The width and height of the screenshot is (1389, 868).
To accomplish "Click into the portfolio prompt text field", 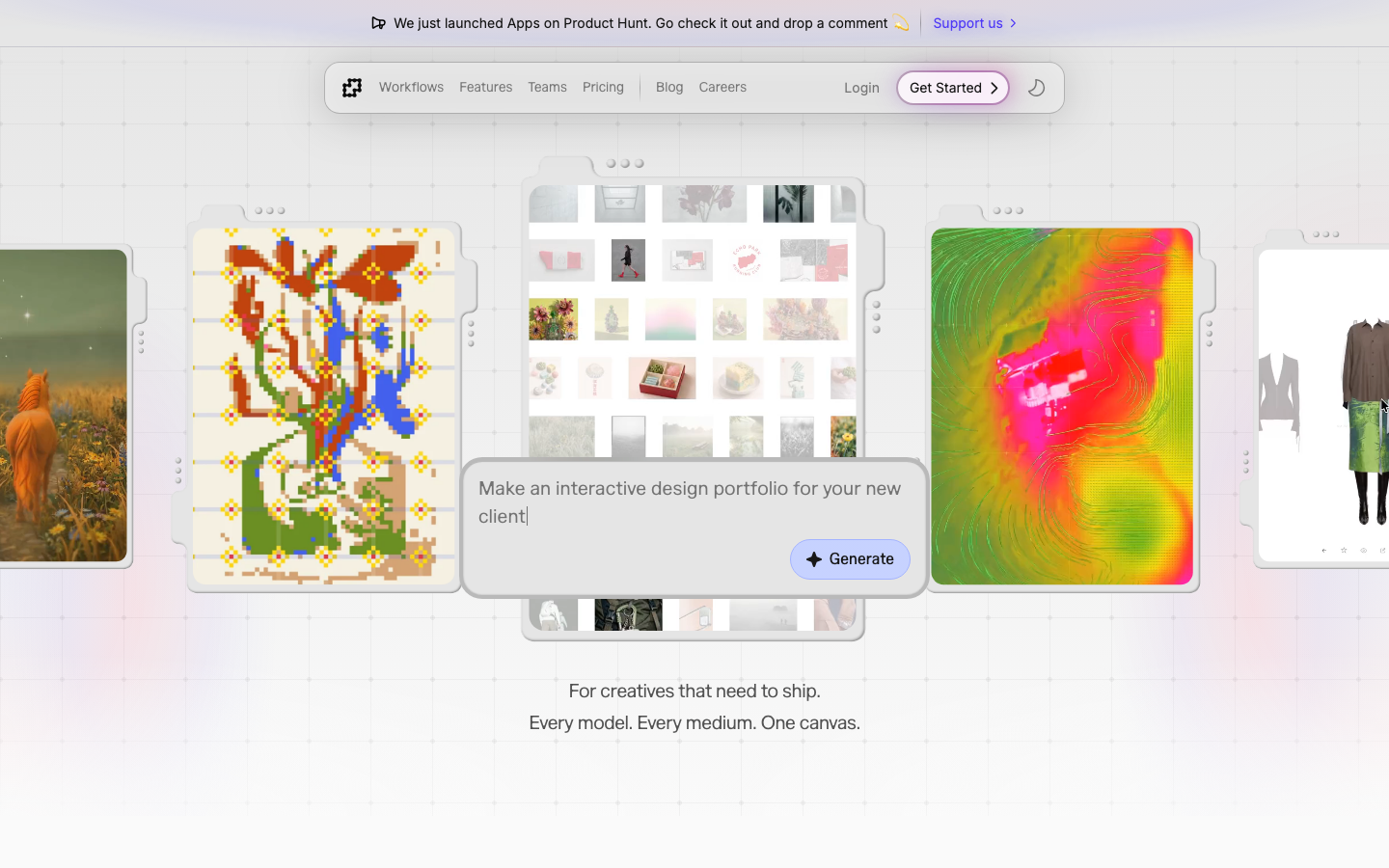I will (694, 502).
